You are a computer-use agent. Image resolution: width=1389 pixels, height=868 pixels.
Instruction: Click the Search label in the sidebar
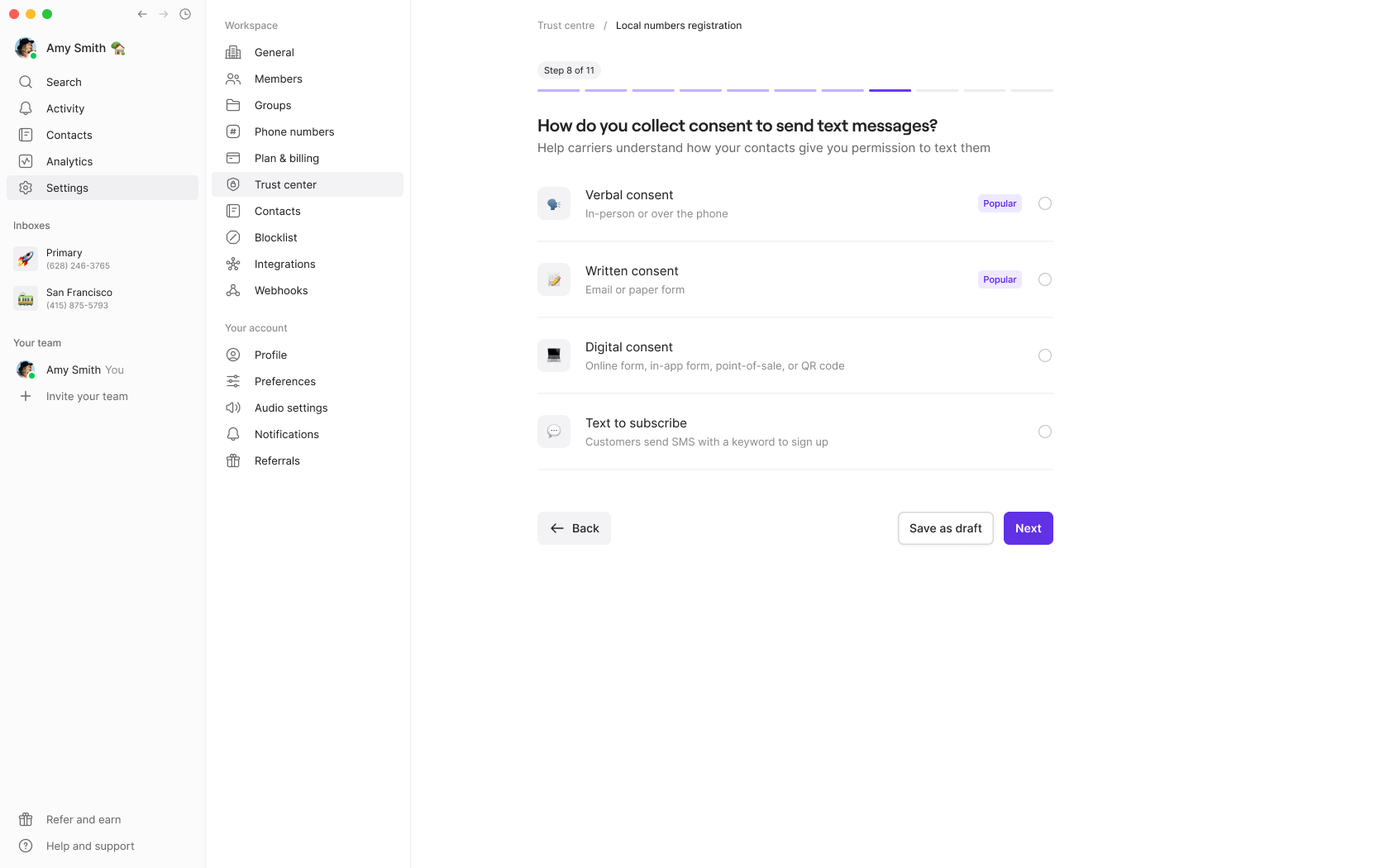(64, 82)
